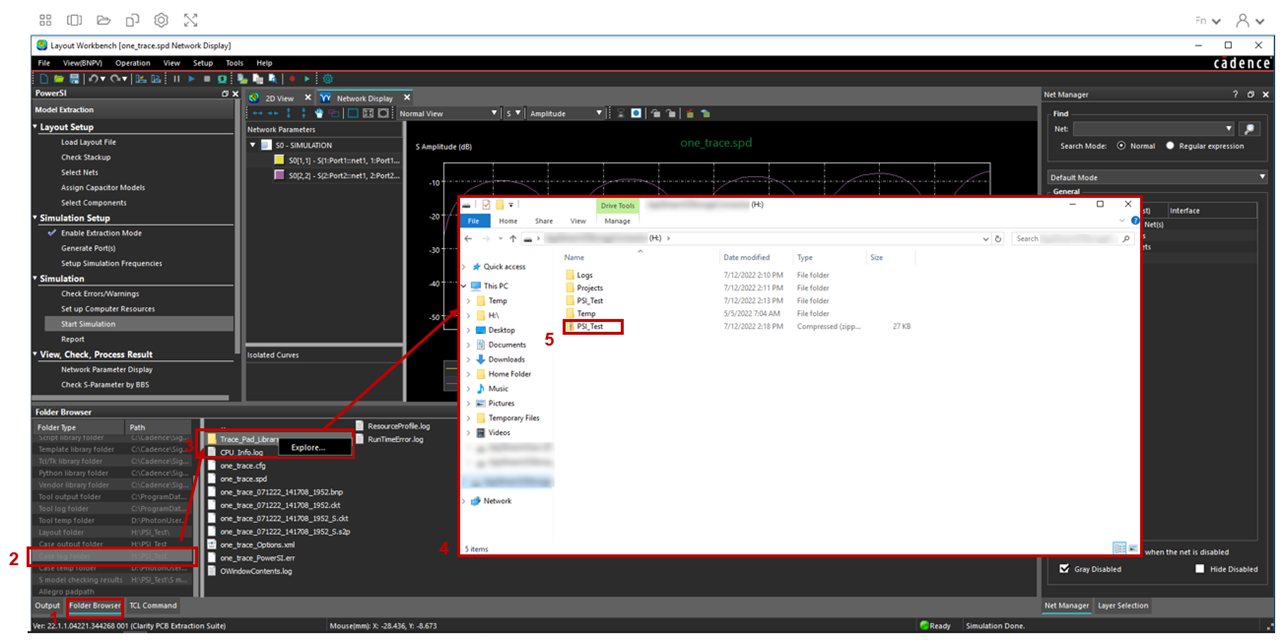Open the Normal View dropdown

coord(448,113)
